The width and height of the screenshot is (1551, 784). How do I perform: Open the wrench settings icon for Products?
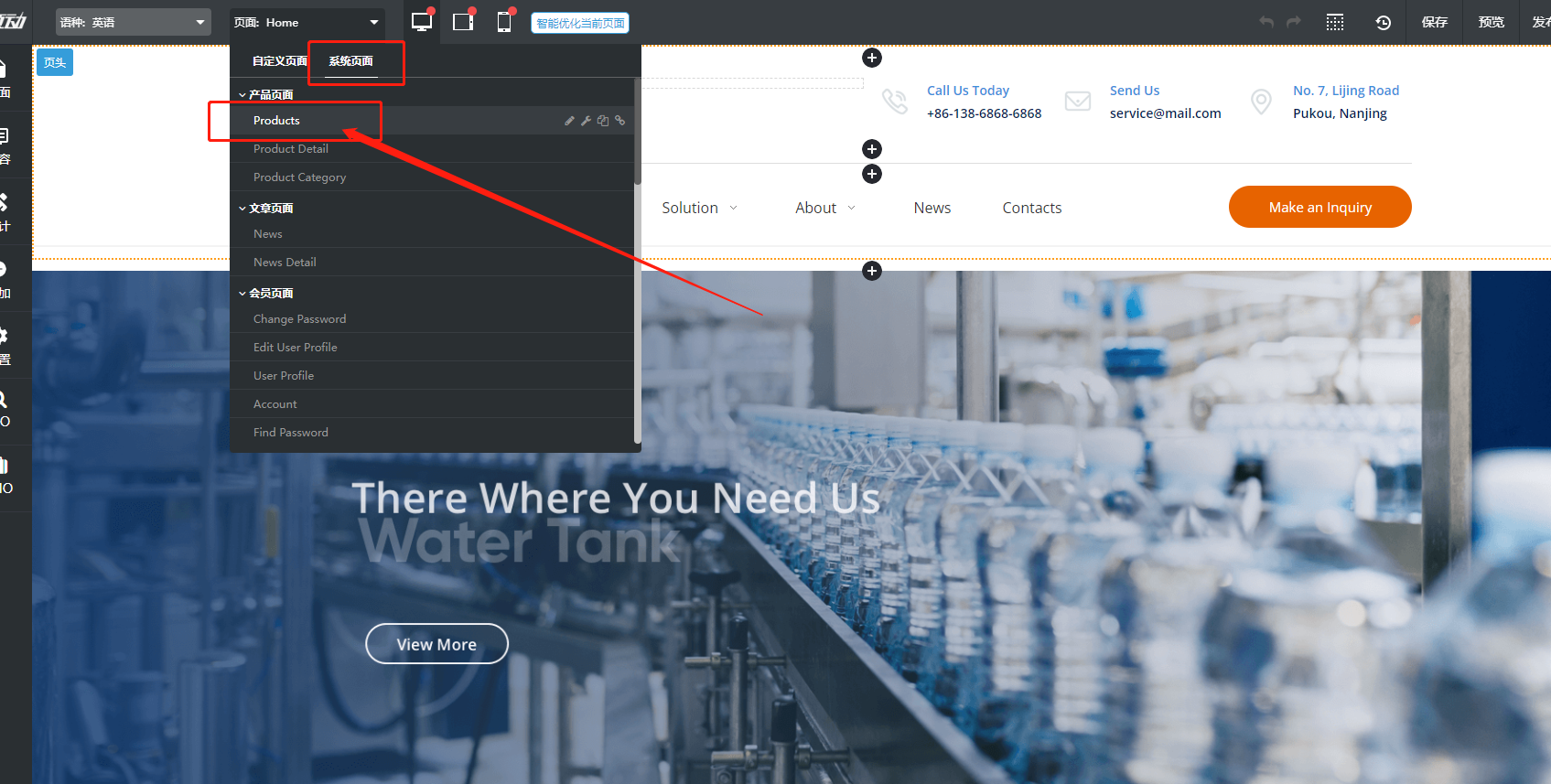coord(586,121)
